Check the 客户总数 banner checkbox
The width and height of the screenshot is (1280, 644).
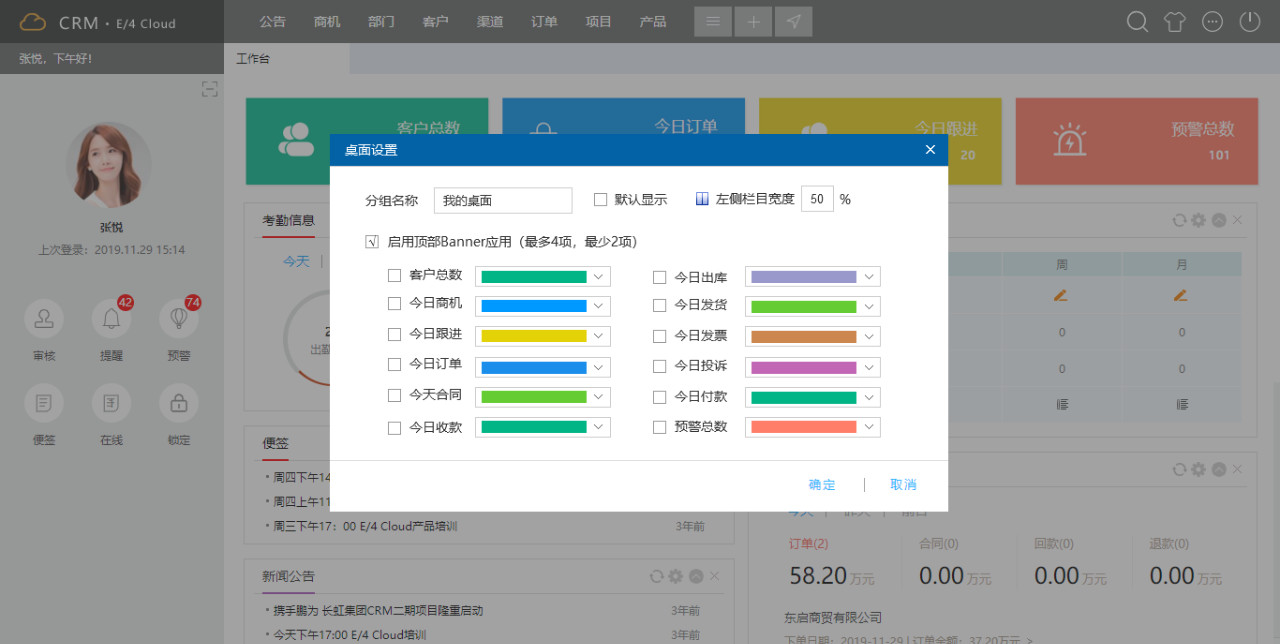[395, 276]
